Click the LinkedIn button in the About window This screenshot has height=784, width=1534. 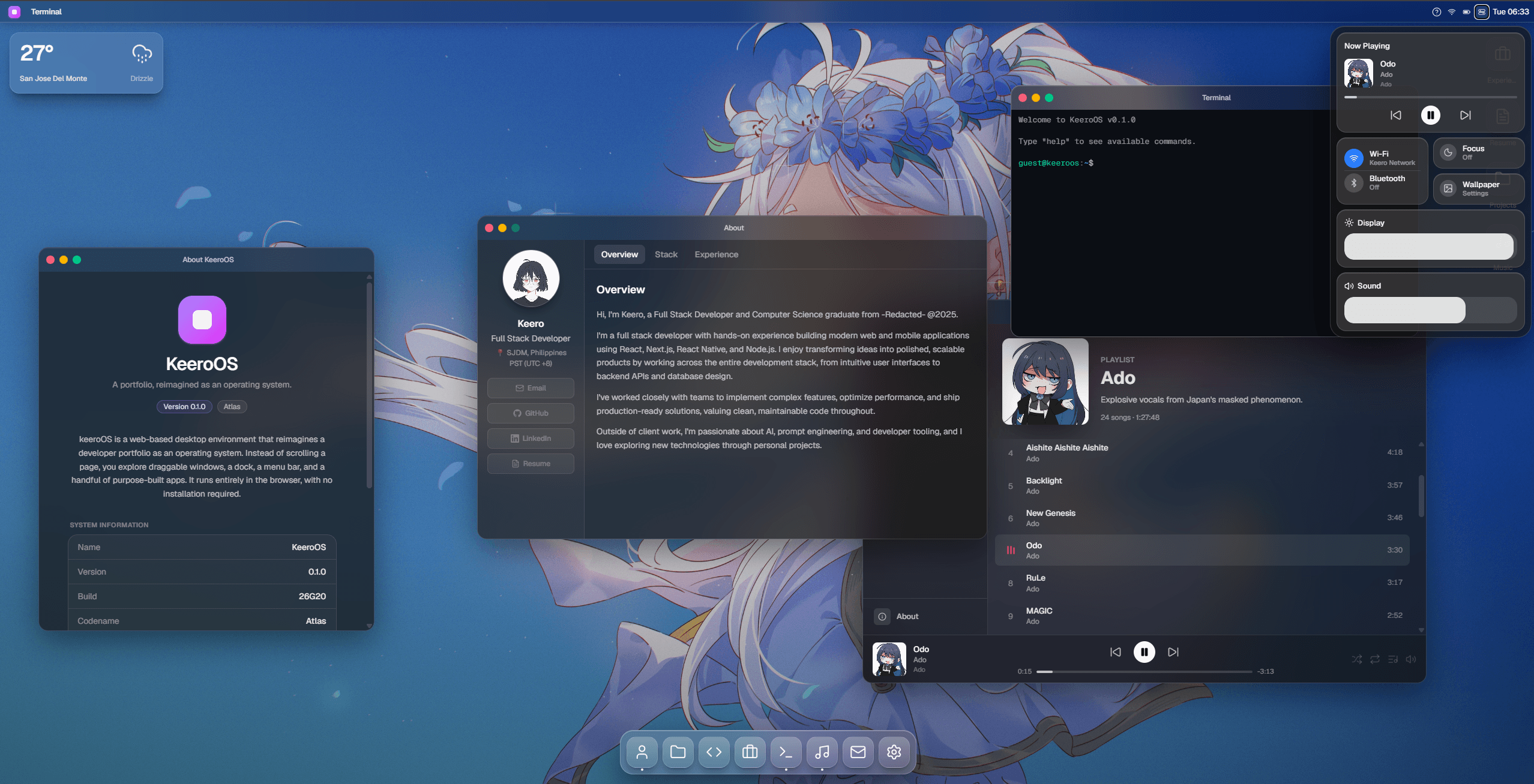pyautogui.click(x=531, y=438)
